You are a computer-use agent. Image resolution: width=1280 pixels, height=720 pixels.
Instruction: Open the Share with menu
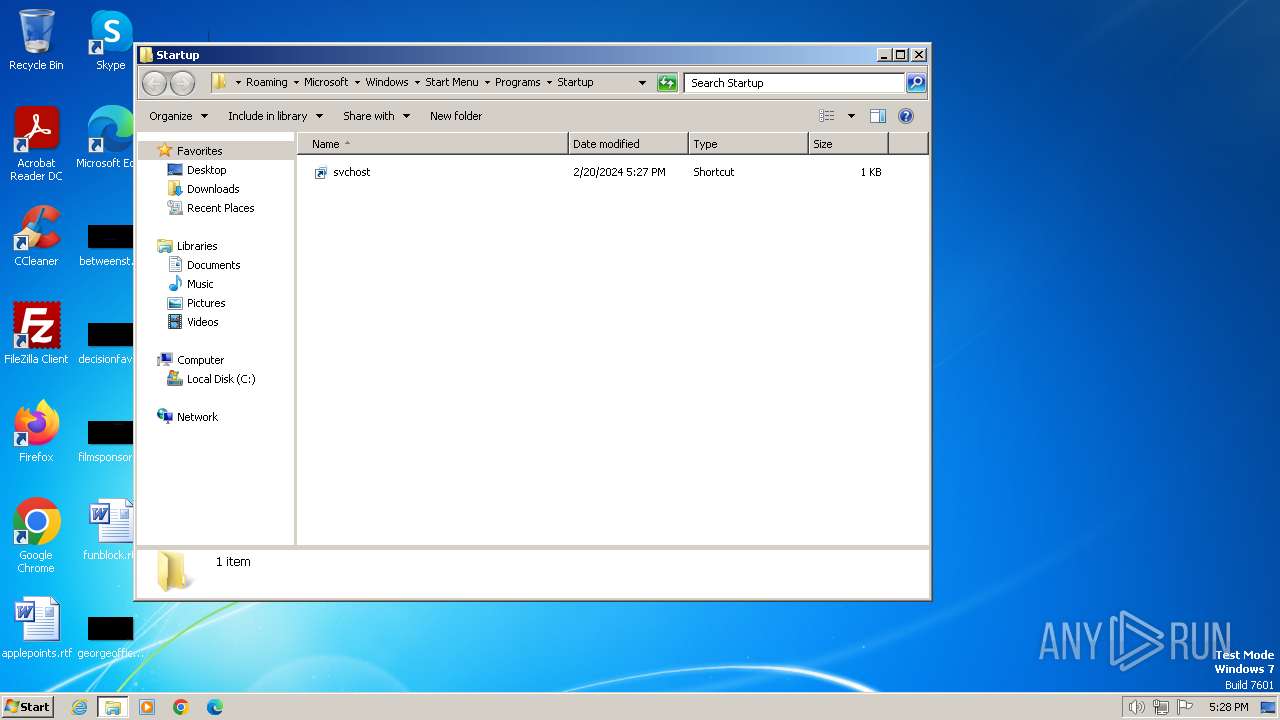376,116
